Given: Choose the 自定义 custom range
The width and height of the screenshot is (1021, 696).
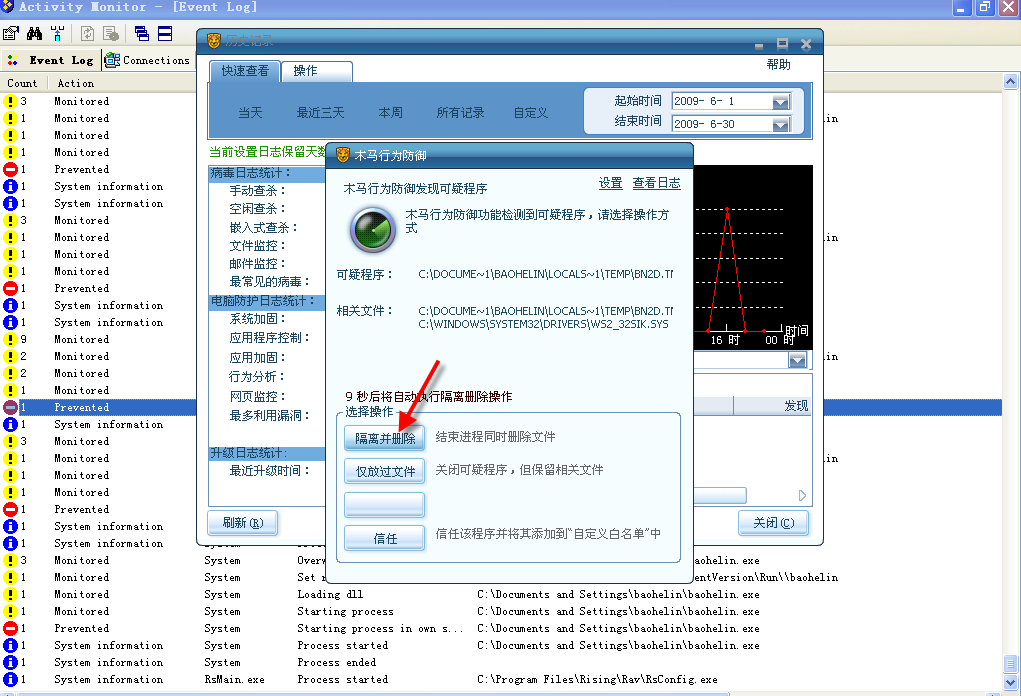Looking at the screenshot, I should (x=531, y=113).
